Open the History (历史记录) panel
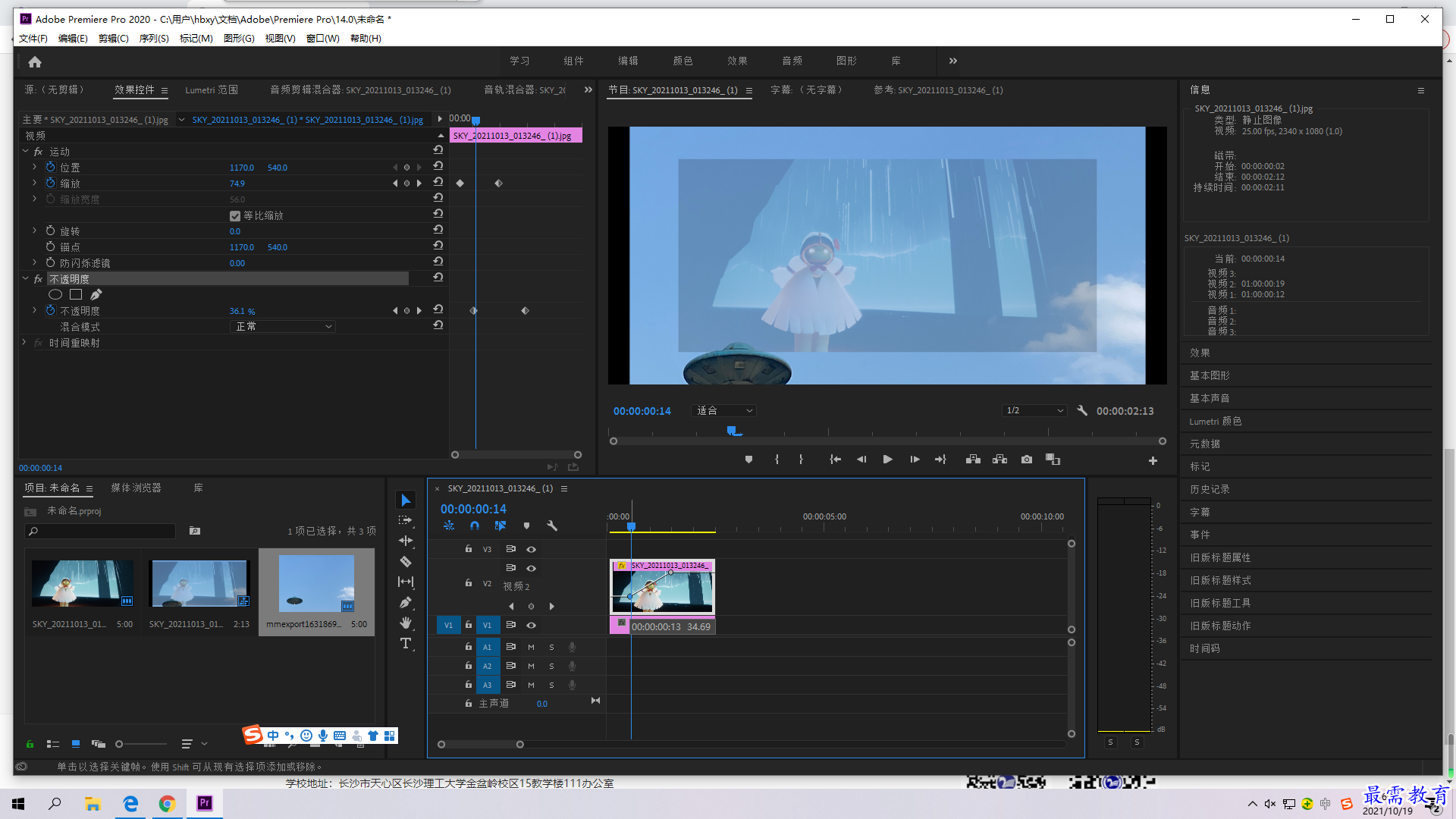Screen dimensions: 1456x819 click(x=1210, y=489)
